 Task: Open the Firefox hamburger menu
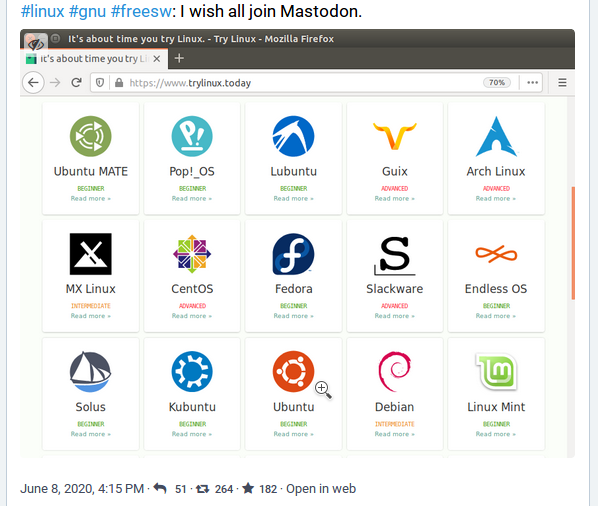point(562,83)
